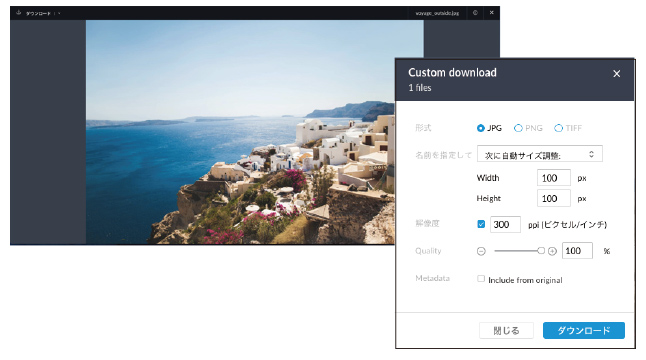Select the JPG format radio button
646x360 pixels.
click(x=480, y=128)
